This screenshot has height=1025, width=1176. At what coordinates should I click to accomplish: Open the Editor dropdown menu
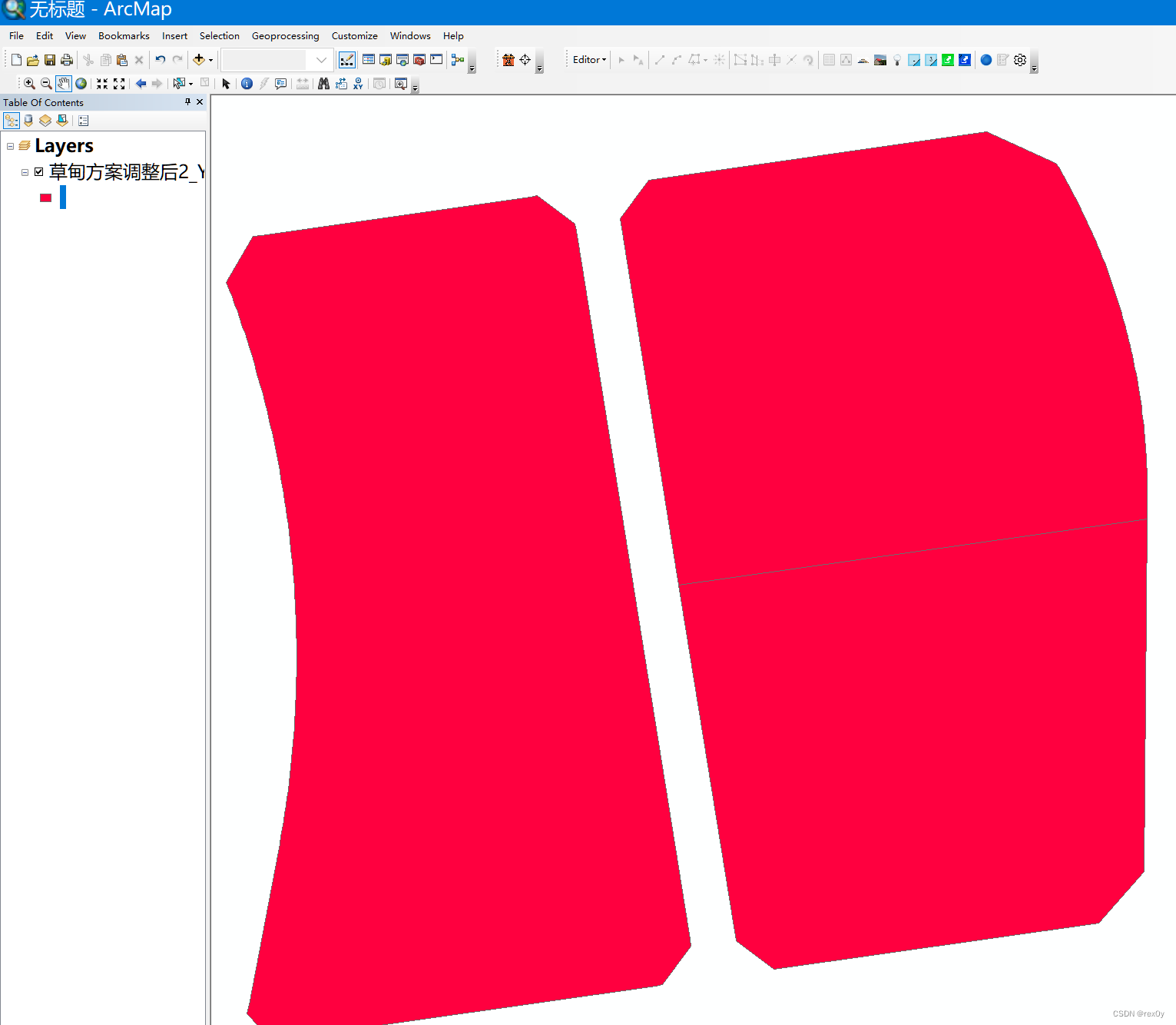[589, 60]
